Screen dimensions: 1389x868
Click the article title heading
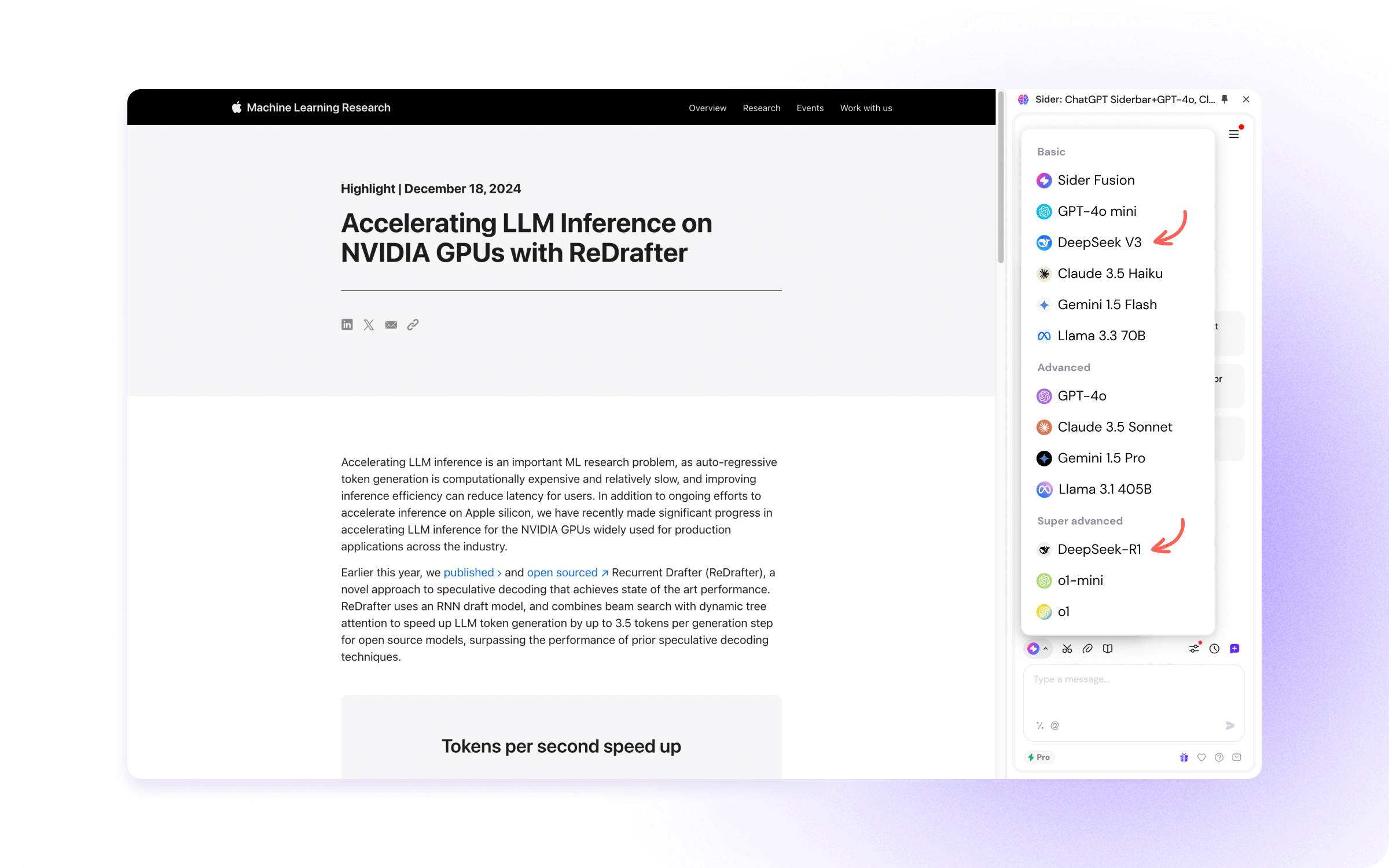pyautogui.click(x=526, y=238)
